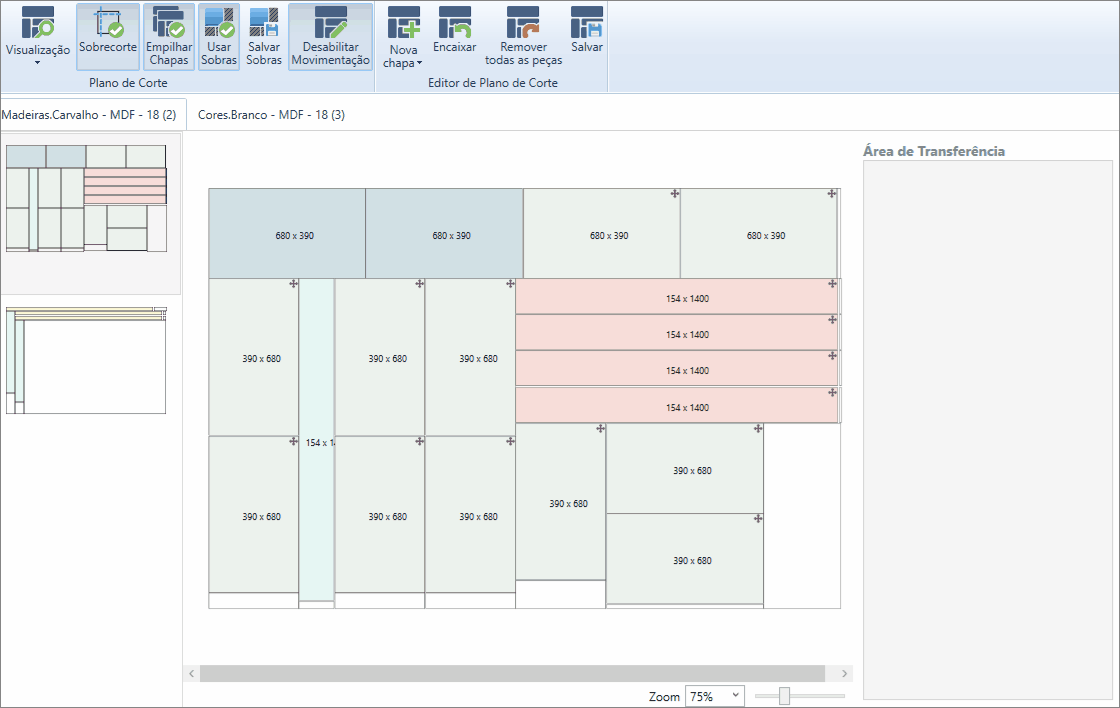Image resolution: width=1120 pixels, height=708 pixels.
Task: Click the horizontal scrollbar right arrow
Action: (844, 673)
